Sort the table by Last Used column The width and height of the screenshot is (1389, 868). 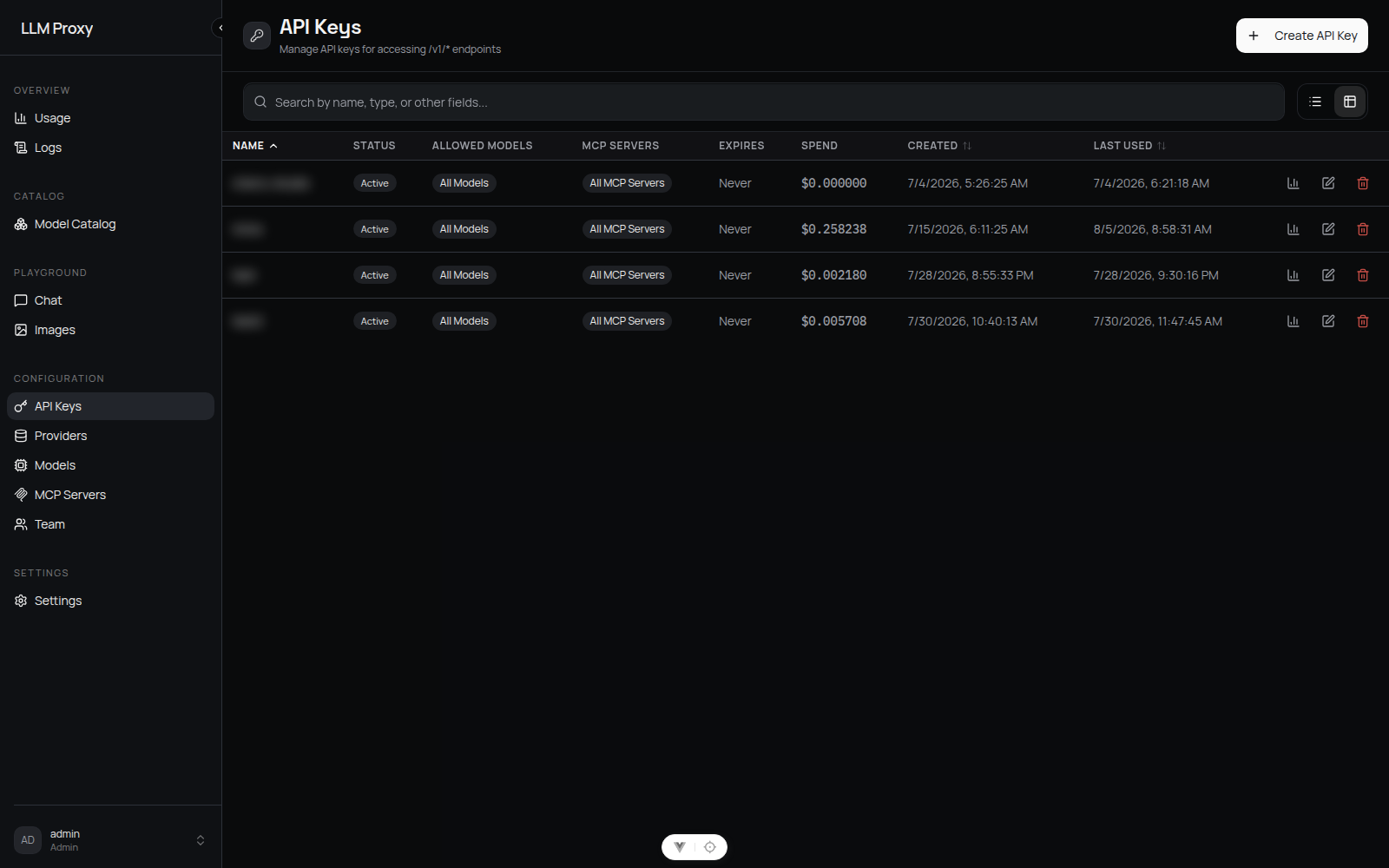coord(1129,146)
